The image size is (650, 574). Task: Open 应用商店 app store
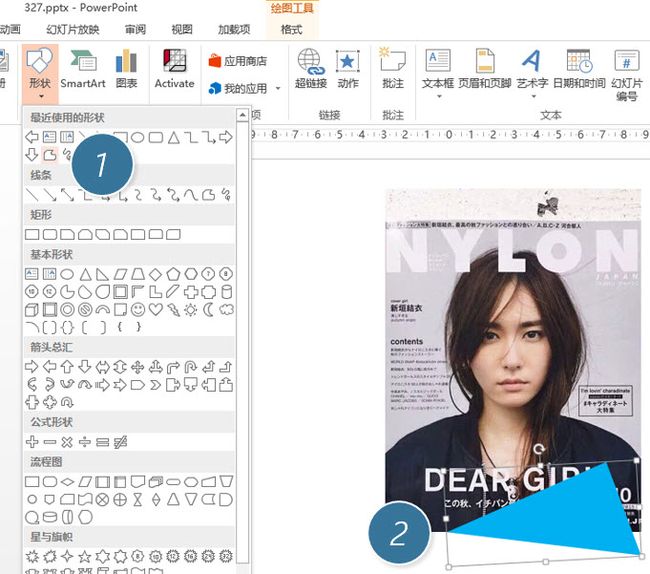(x=238, y=61)
